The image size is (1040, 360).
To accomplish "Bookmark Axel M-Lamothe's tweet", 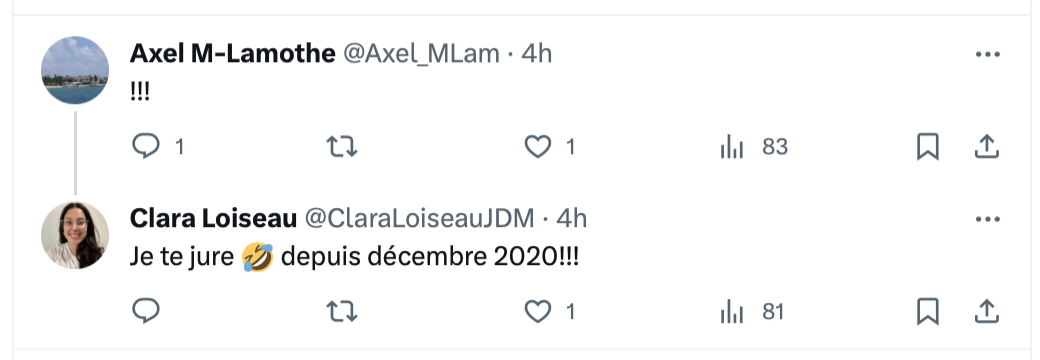I will 927,147.
